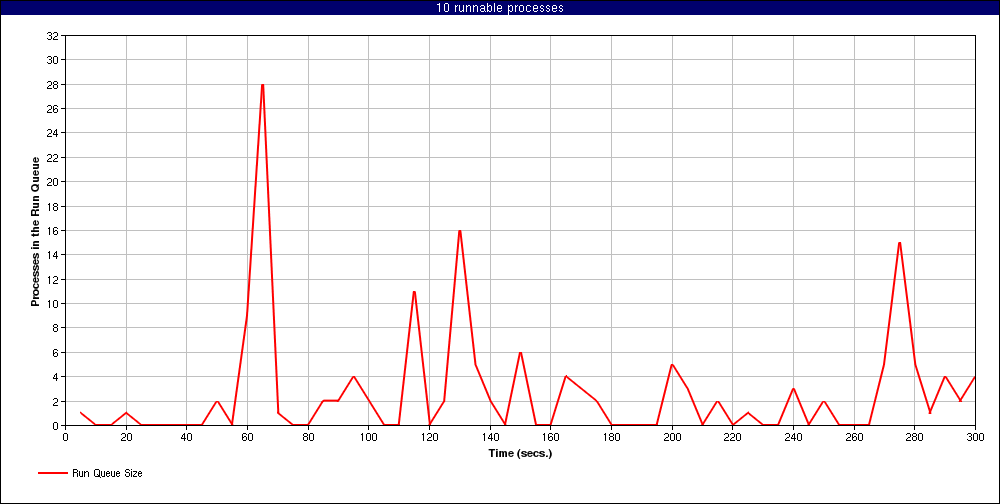Click the tallest peak at value 28
The height and width of the screenshot is (504, 1000).
(262, 85)
